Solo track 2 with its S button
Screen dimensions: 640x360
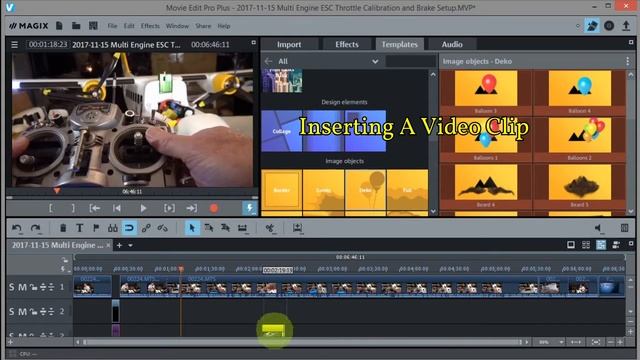click(11, 312)
